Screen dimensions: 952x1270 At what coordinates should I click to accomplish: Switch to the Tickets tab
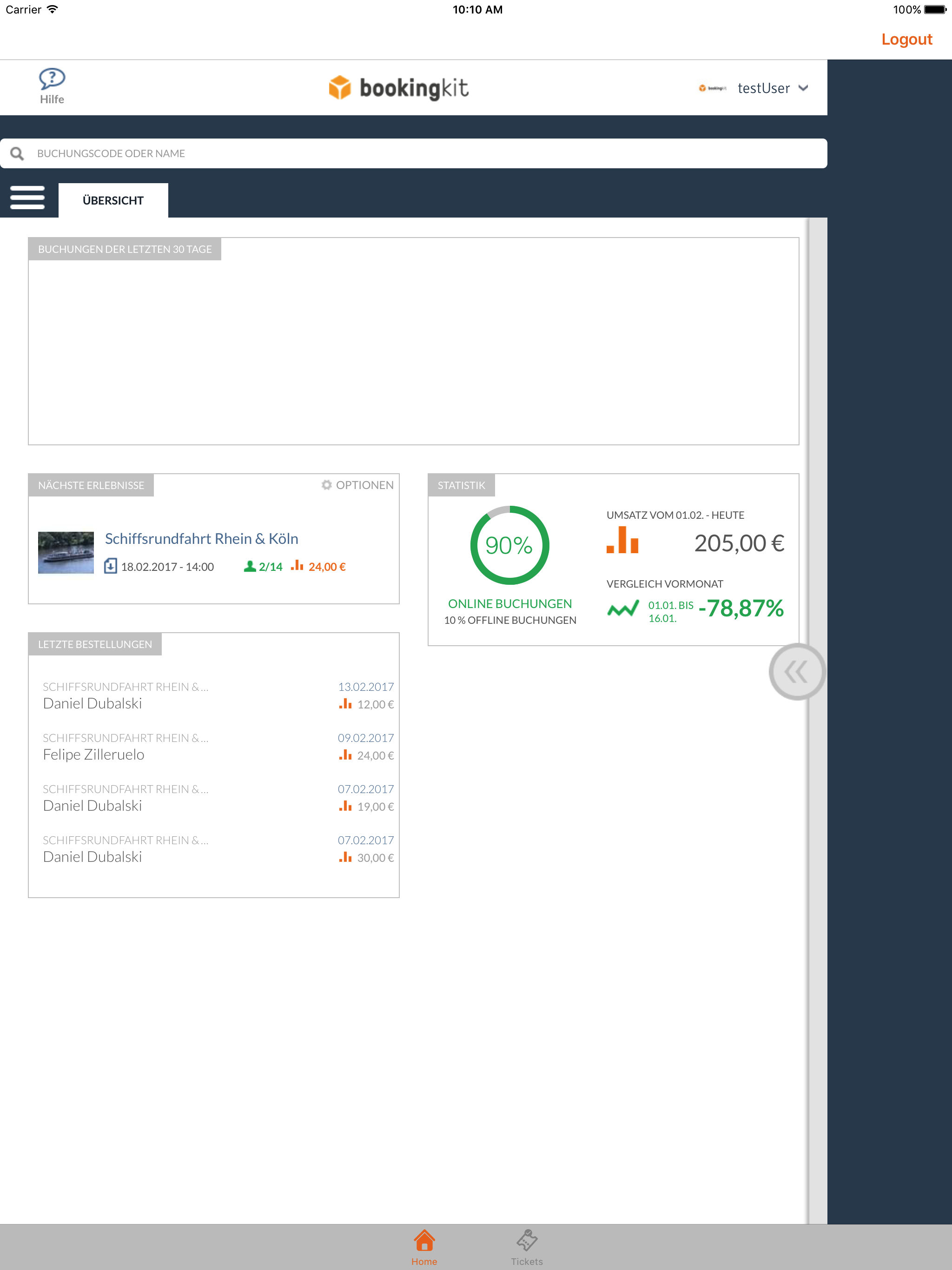click(x=527, y=1247)
